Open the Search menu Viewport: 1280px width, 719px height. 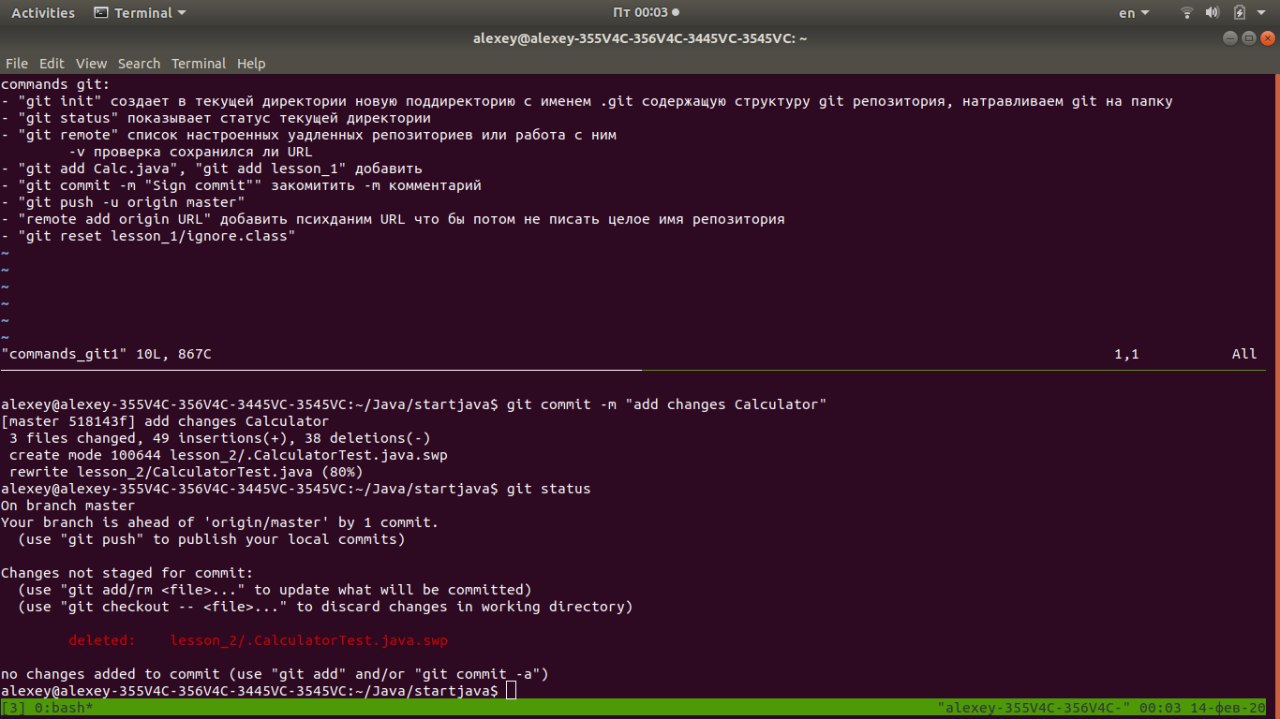point(139,63)
